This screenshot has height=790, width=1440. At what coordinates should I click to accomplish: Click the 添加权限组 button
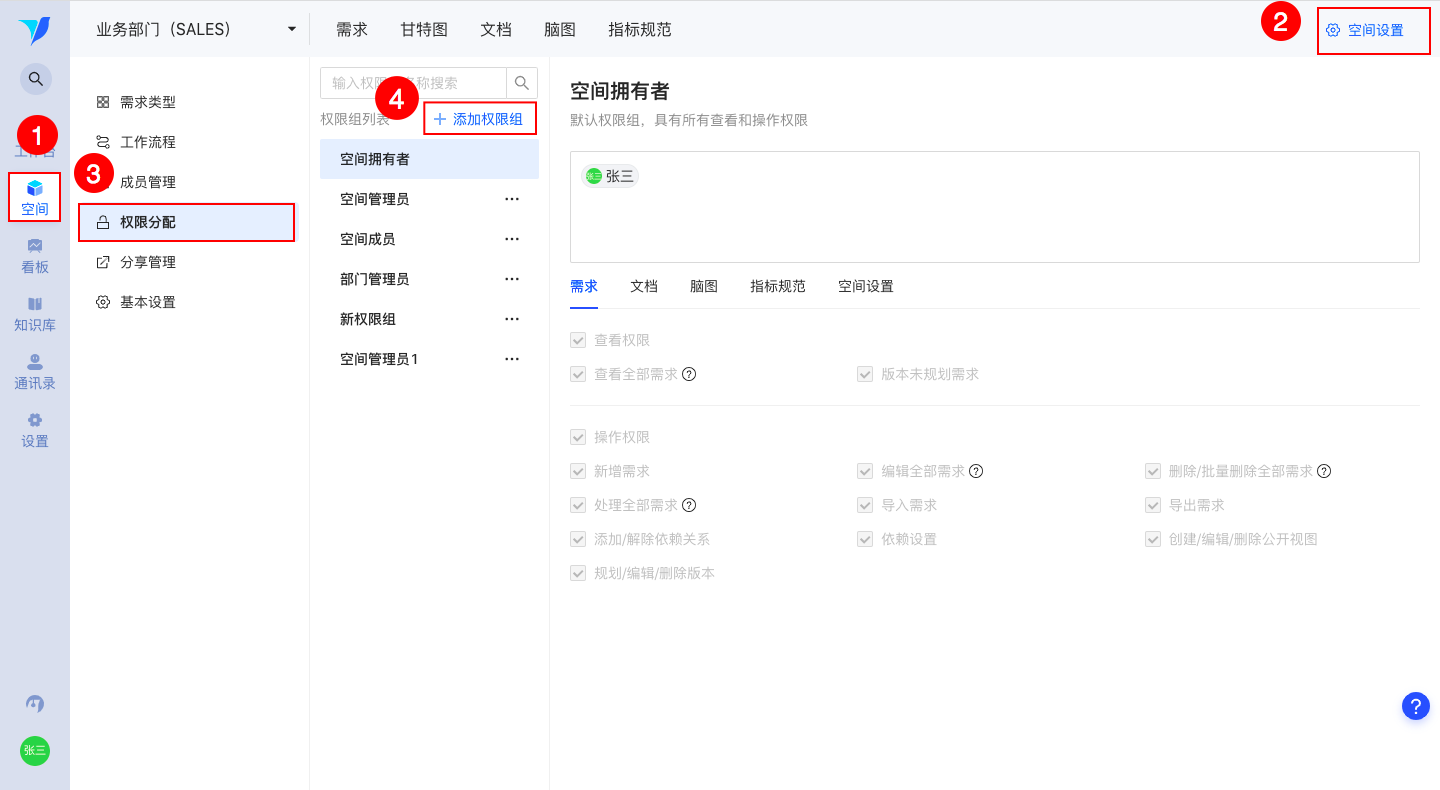tap(479, 119)
